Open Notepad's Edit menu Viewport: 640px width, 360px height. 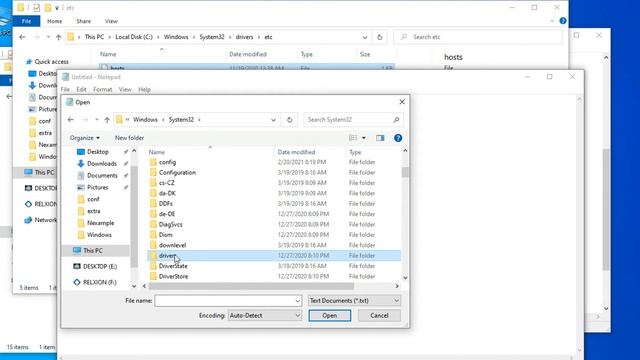(x=81, y=89)
